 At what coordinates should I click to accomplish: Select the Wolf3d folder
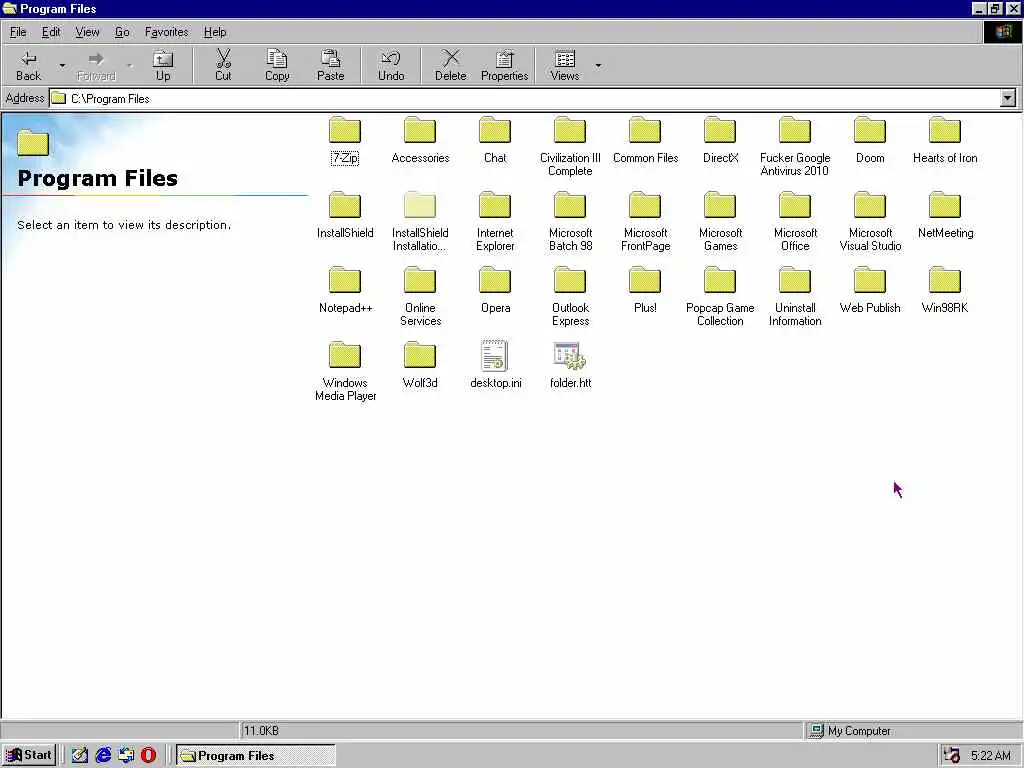point(420,366)
